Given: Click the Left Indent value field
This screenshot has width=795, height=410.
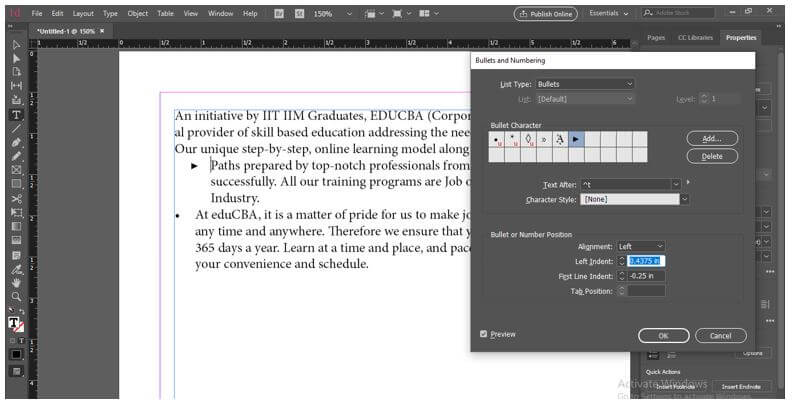Looking at the screenshot, I should click(x=646, y=261).
